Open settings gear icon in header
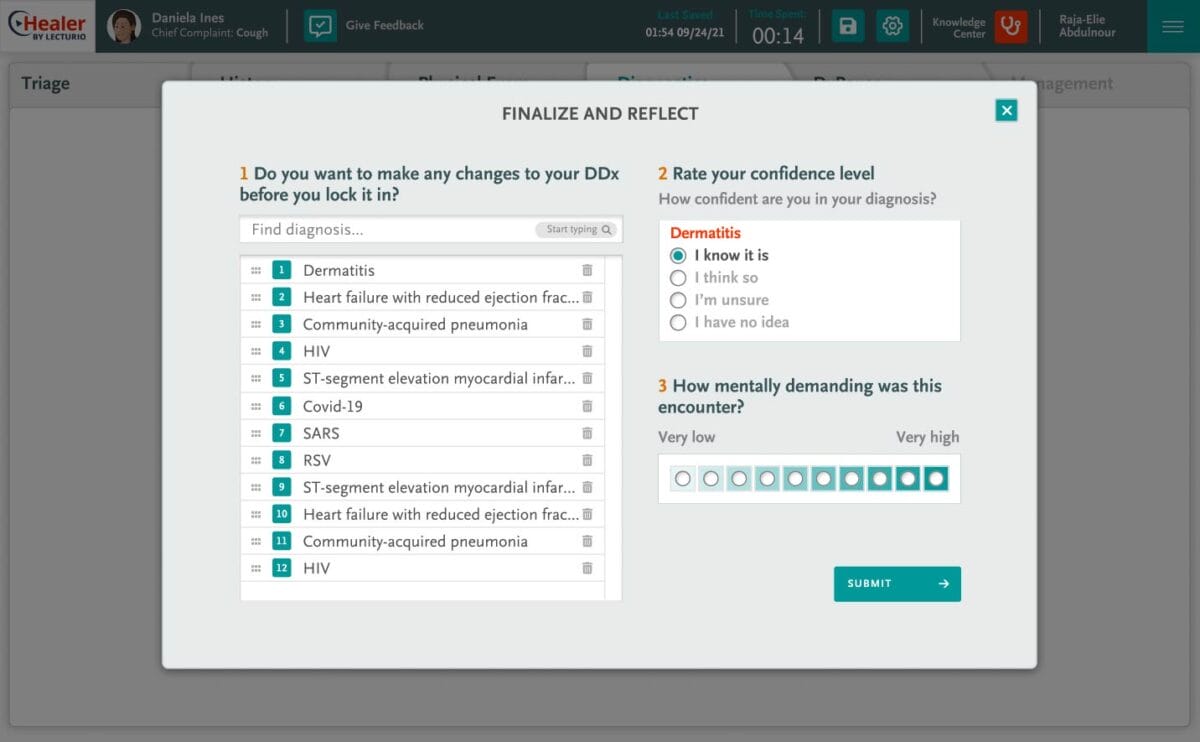This screenshot has width=1200, height=742. [893, 26]
